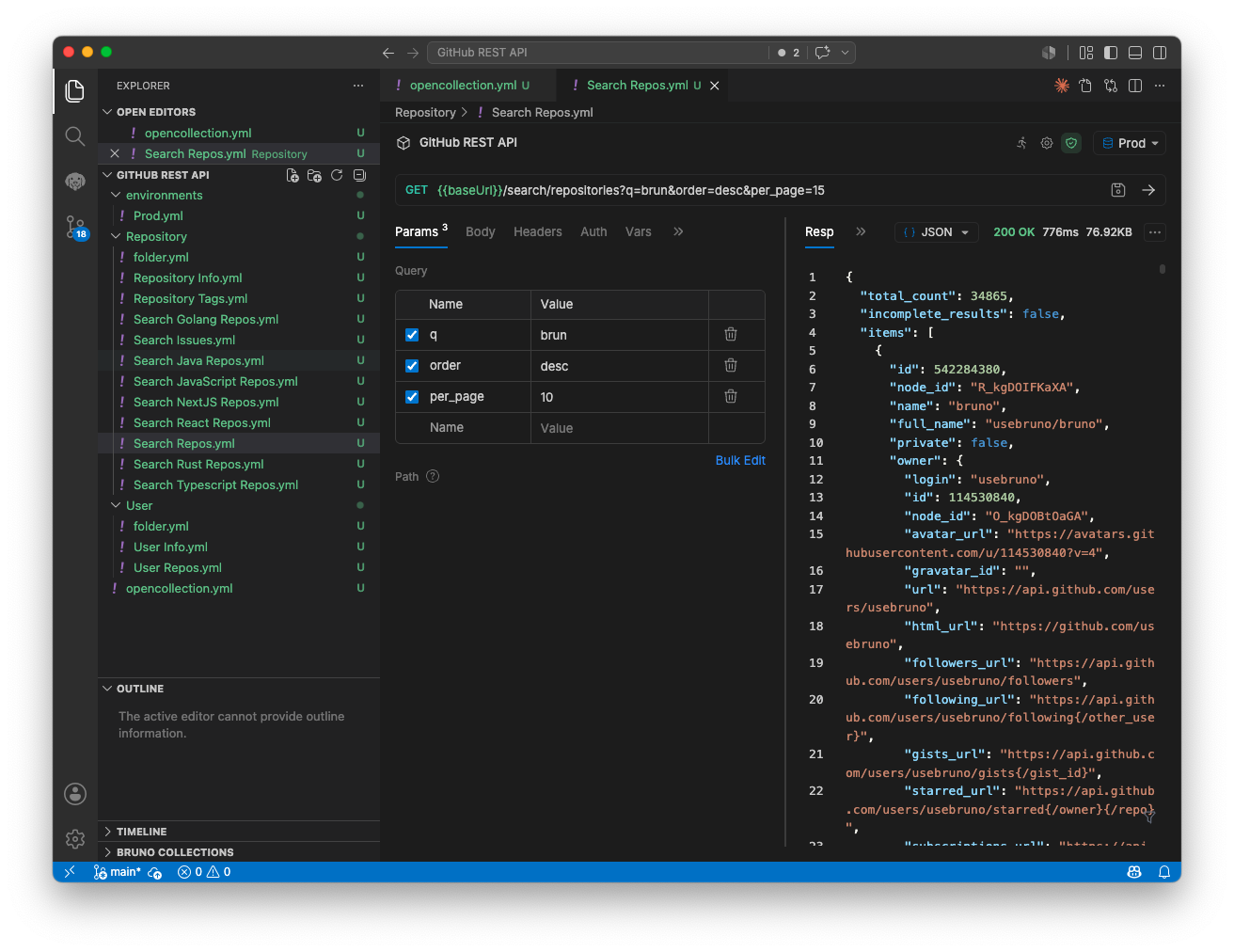The image size is (1234, 952).
Task: Click the Repository breadcrumb
Action: pyautogui.click(x=425, y=113)
